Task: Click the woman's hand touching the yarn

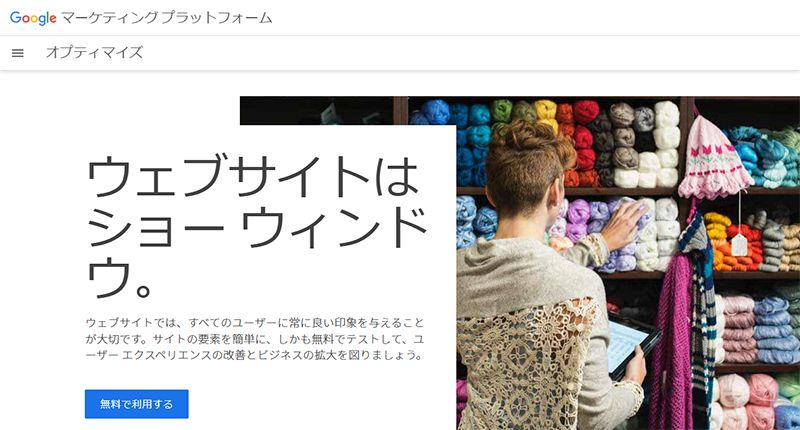Action: [x=625, y=222]
